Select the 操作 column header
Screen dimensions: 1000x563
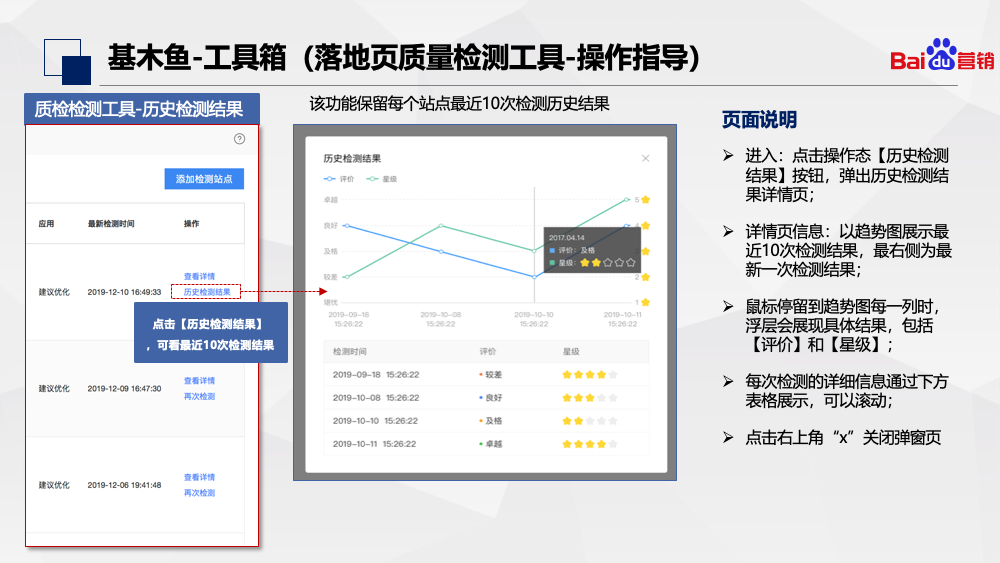pyautogui.click(x=191, y=224)
